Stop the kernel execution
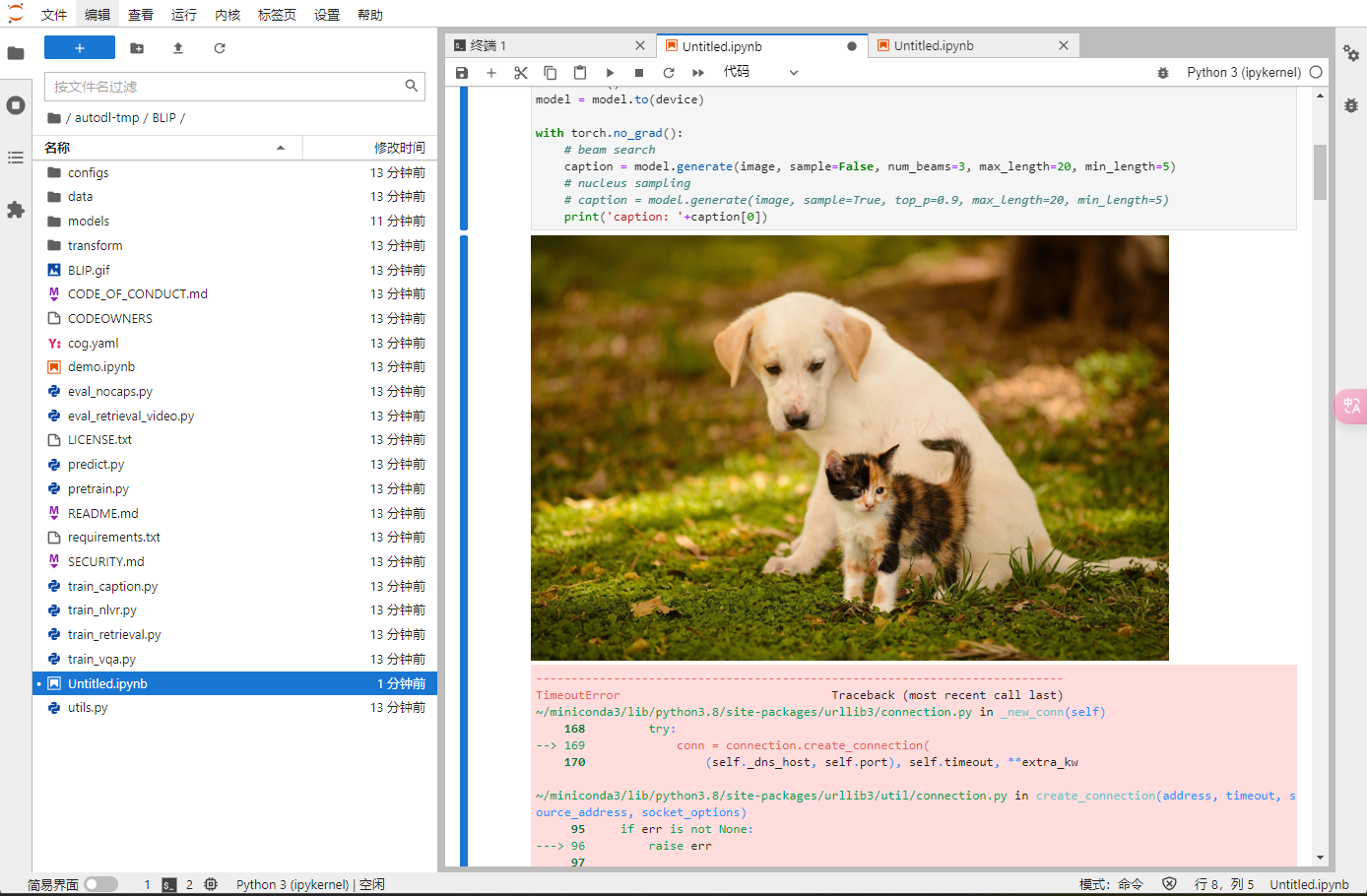This screenshot has height=896, width=1367. pos(639,73)
